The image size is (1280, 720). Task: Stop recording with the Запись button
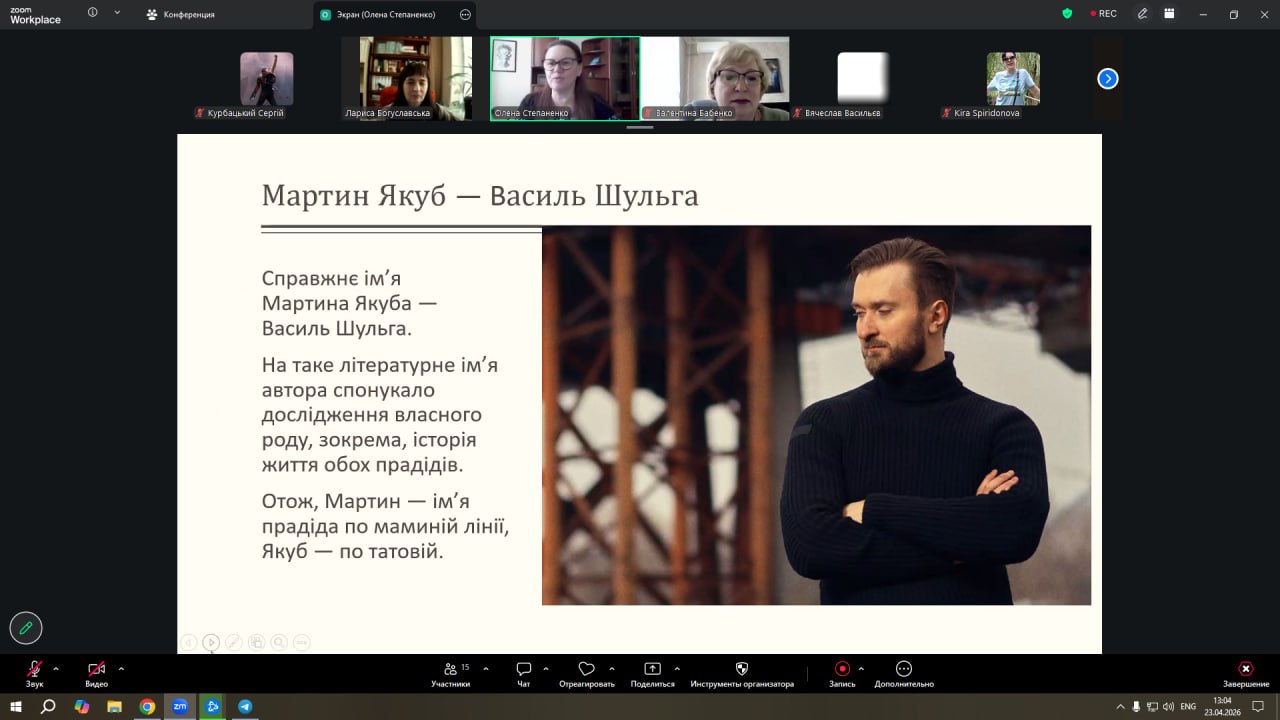[x=842, y=670]
